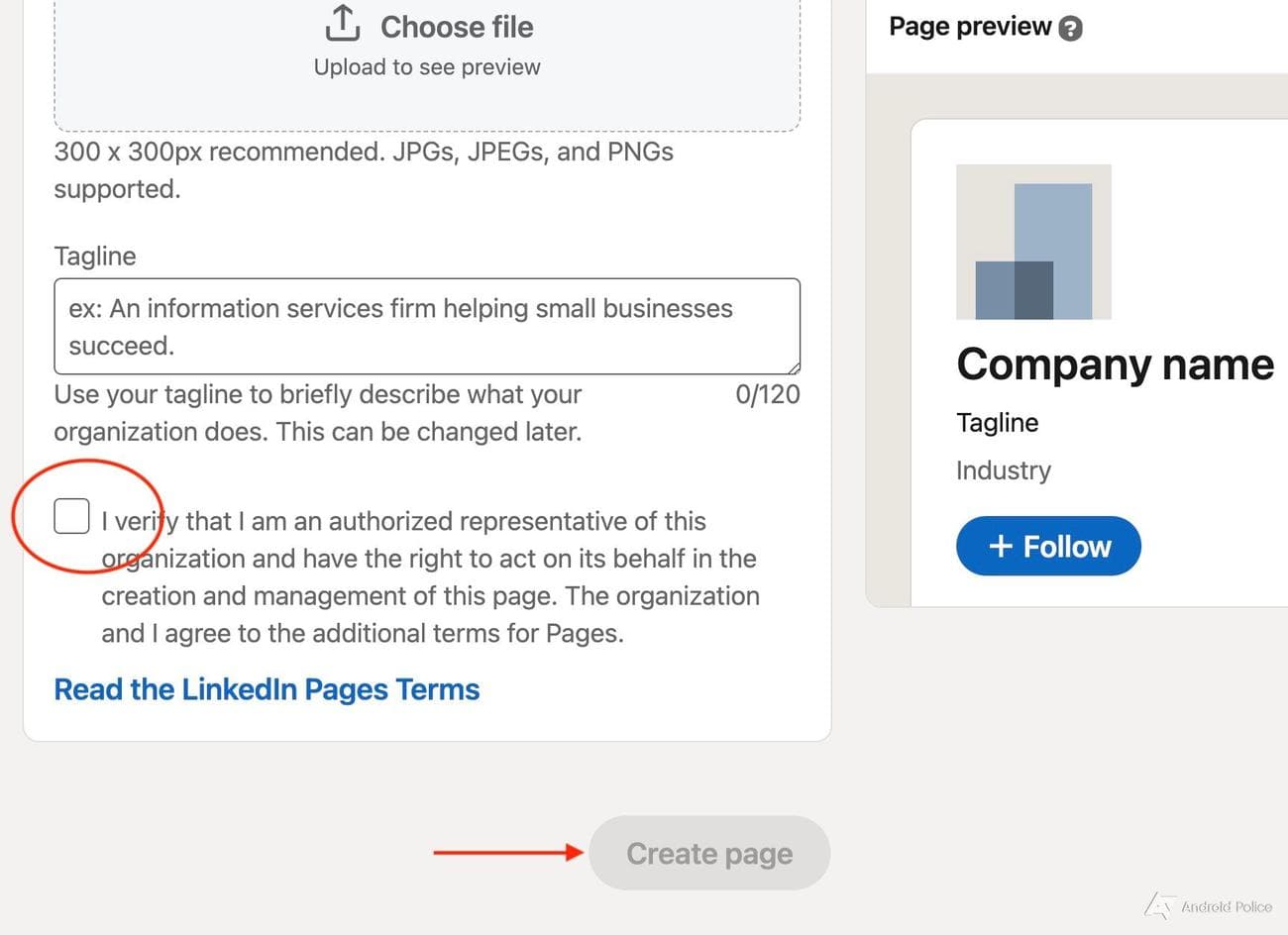Click the "Upload to see preview" text
Viewport: 1288px width, 935px height.
tap(427, 67)
